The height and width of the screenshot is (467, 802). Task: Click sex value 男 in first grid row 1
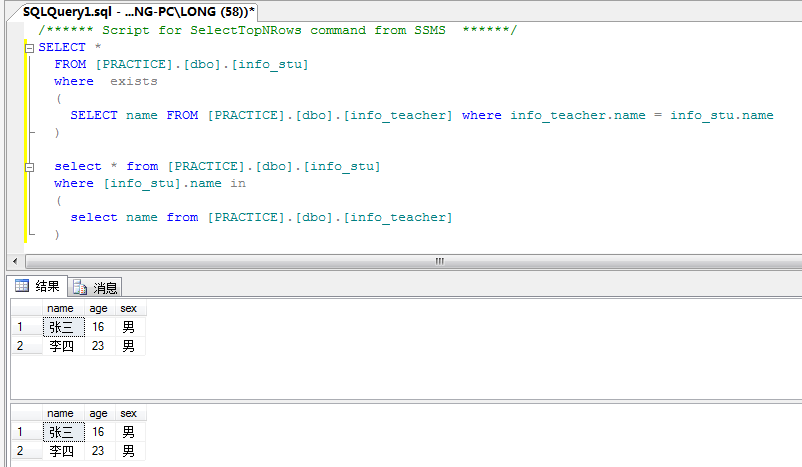point(130,327)
